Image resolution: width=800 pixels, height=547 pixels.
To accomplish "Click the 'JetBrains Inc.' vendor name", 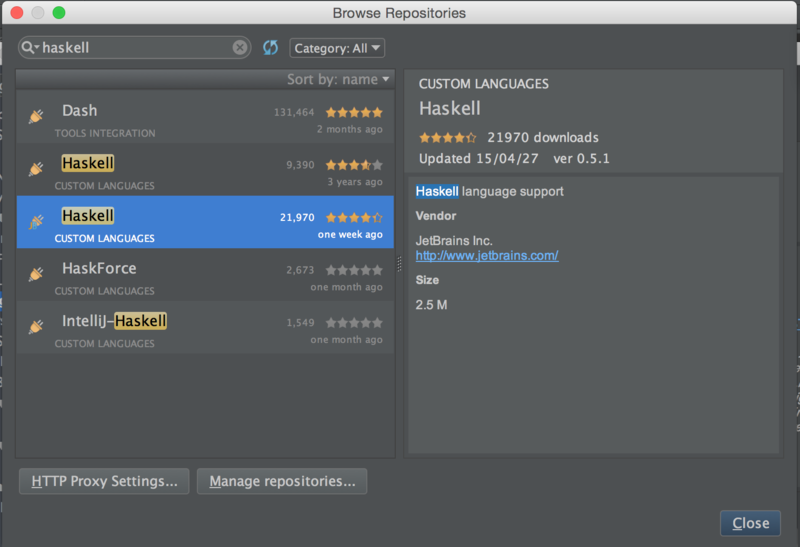I will point(454,240).
